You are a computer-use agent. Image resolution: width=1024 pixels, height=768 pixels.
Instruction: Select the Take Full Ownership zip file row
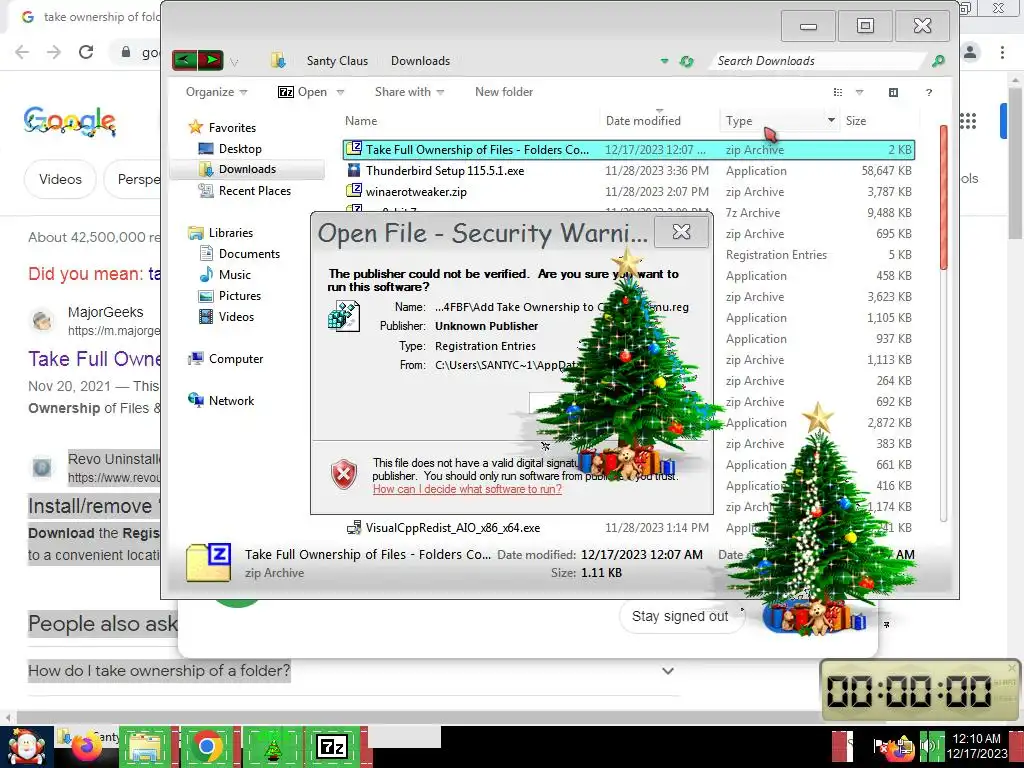pyautogui.click(x=629, y=150)
